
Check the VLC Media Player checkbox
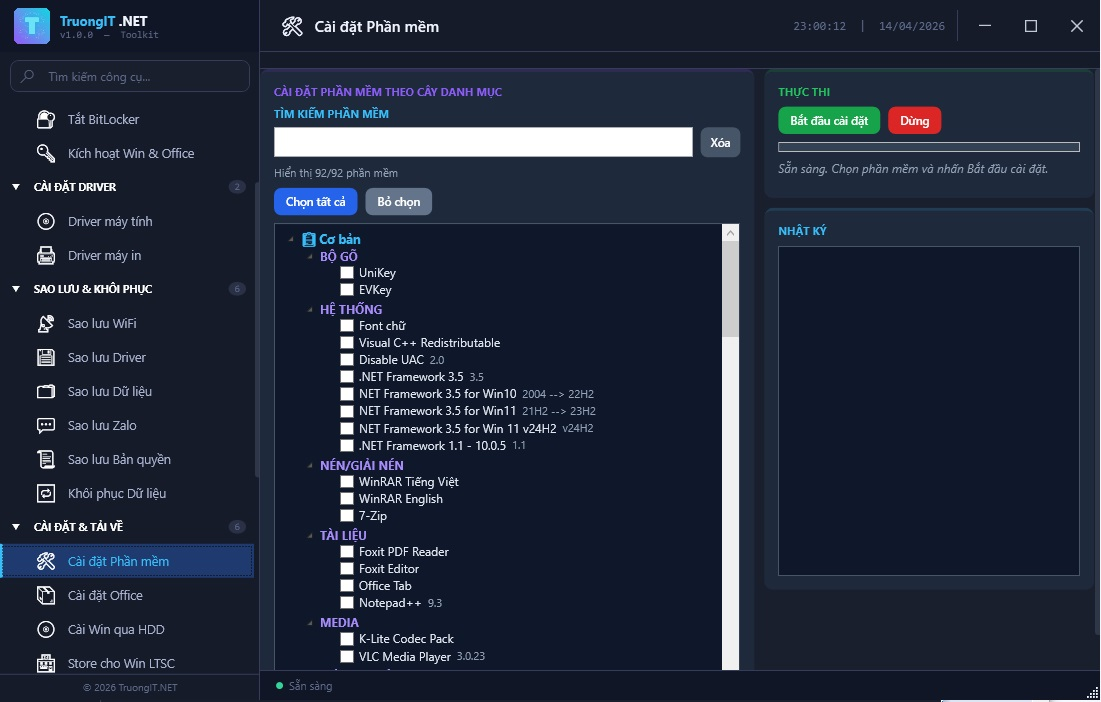[347, 657]
